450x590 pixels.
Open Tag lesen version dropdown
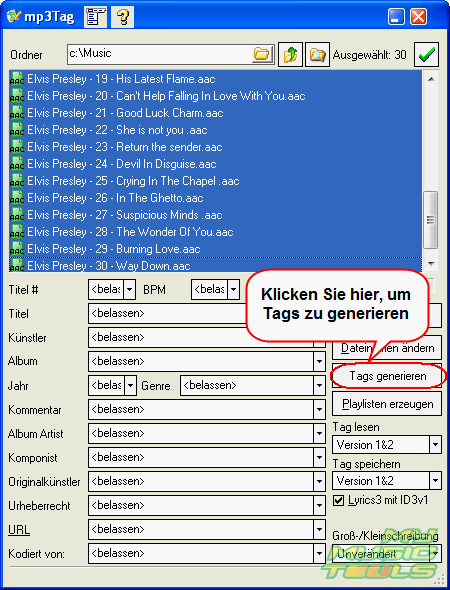pos(435,445)
